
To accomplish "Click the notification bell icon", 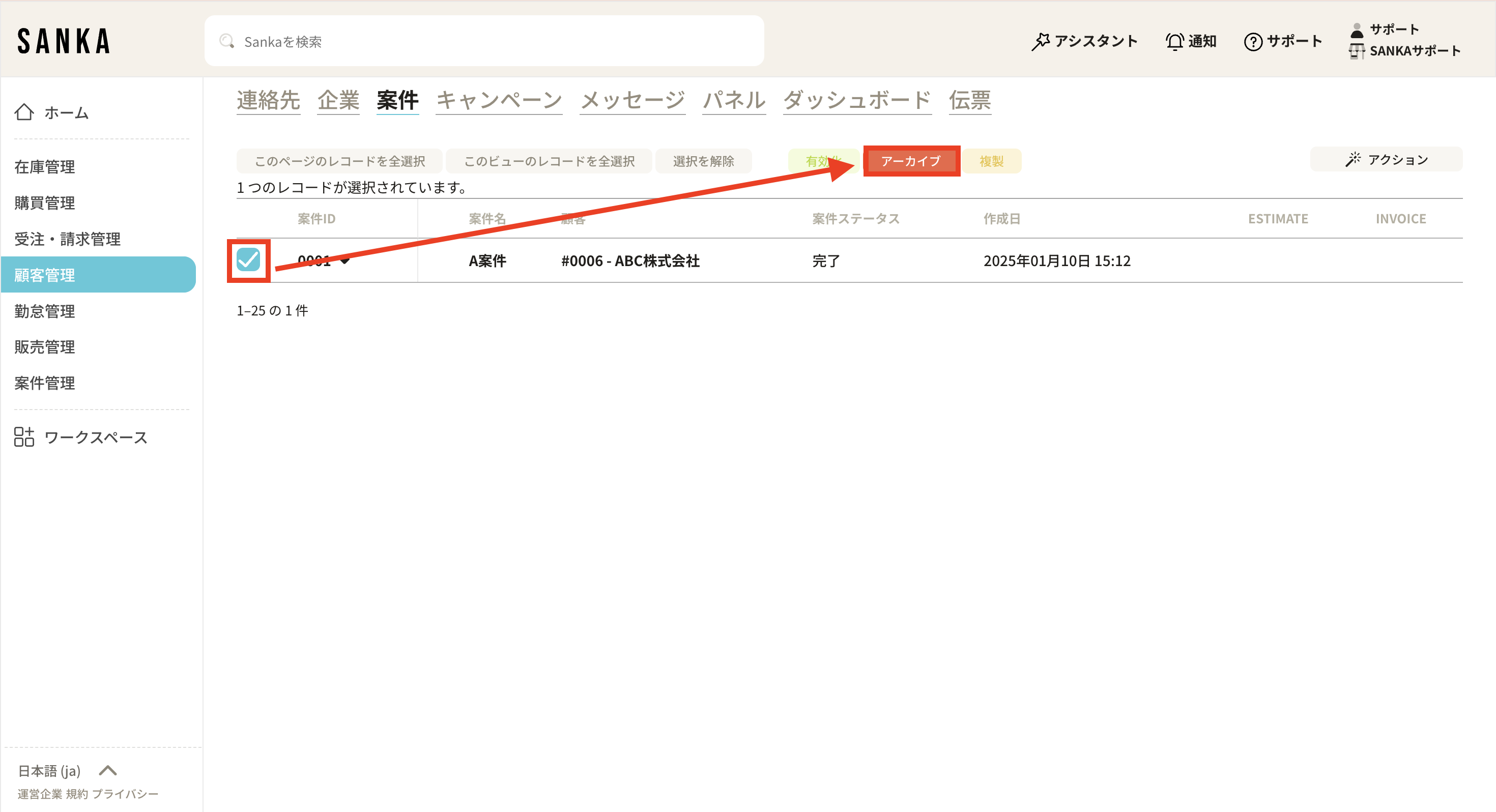I will point(1174,41).
